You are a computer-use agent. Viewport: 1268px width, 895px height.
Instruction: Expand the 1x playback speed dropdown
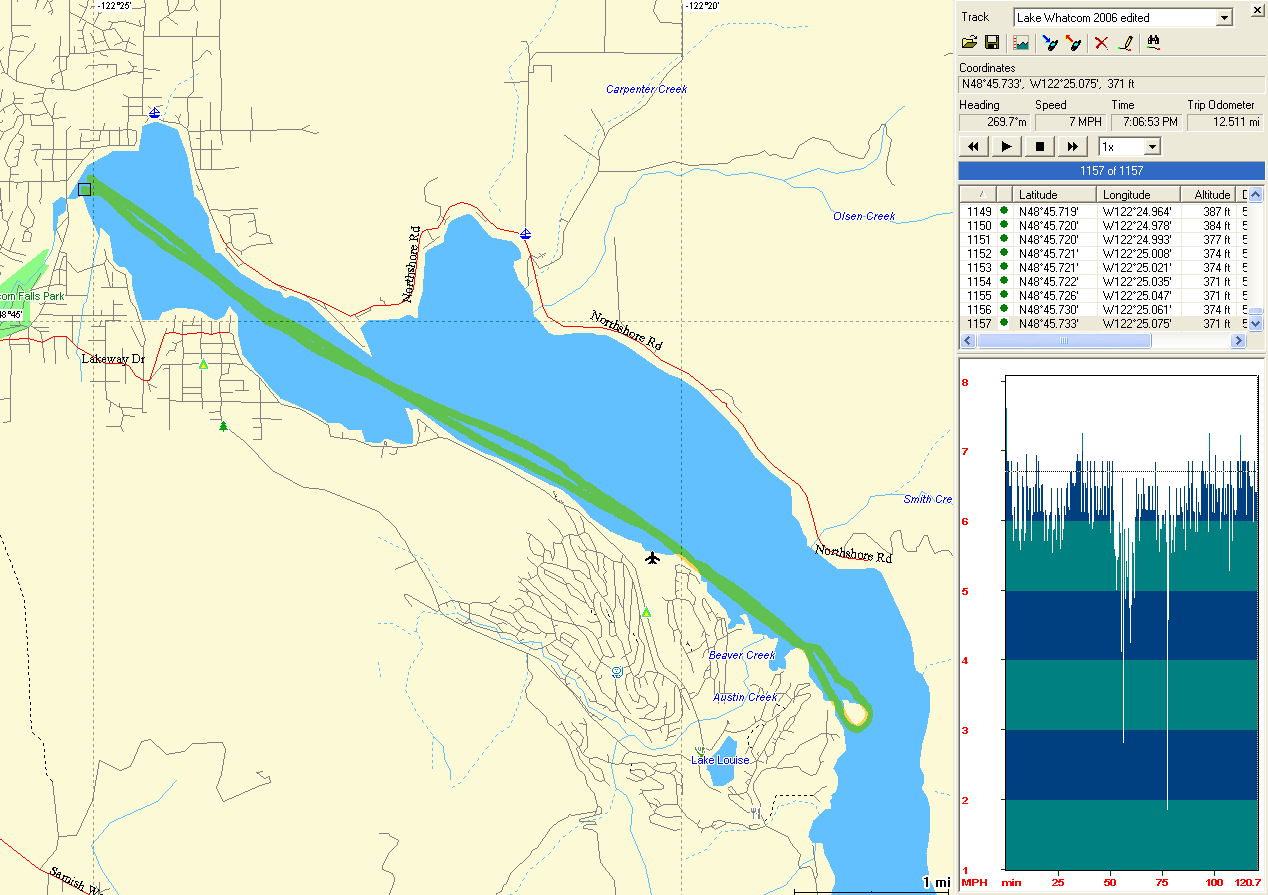[1152, 147]
